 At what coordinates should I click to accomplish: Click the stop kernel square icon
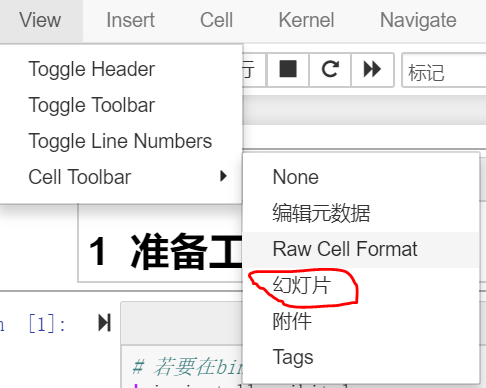[x=288, y=69]
